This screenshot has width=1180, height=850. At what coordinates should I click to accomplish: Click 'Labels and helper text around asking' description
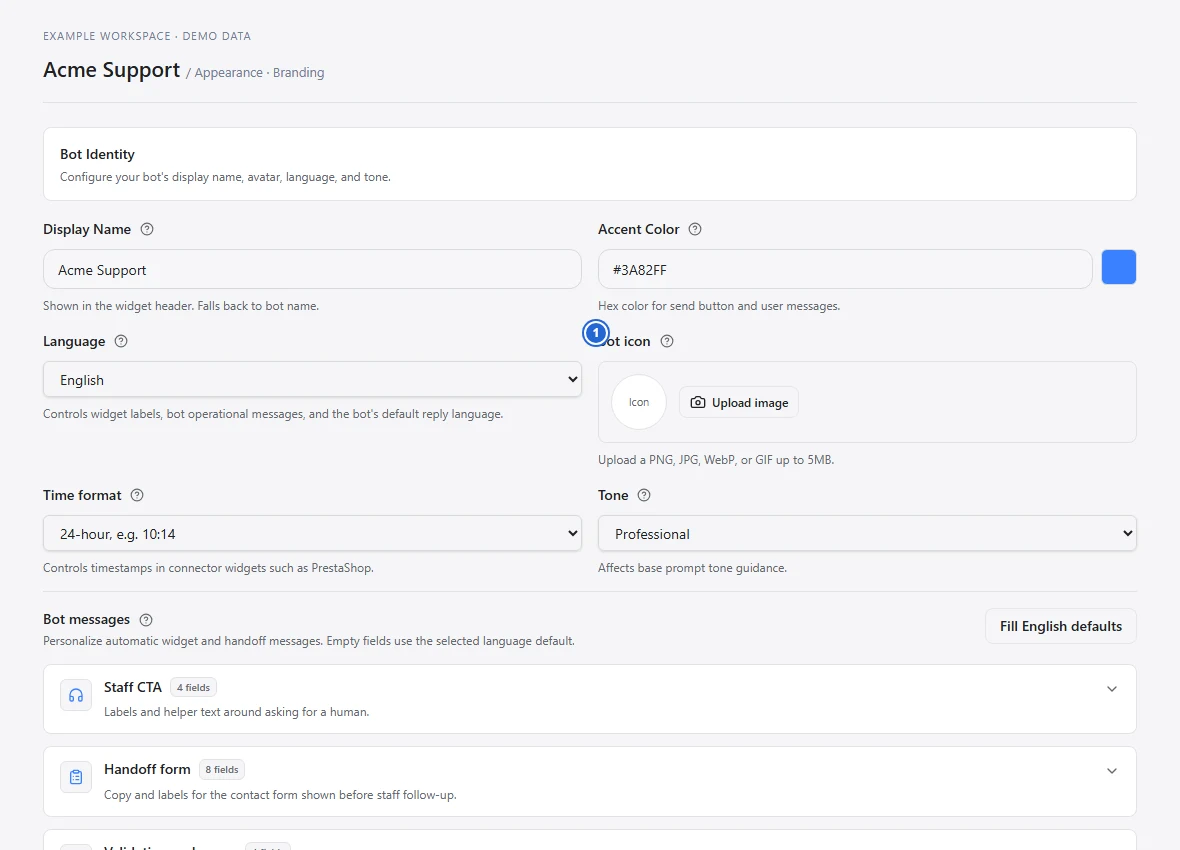(236, 711)
